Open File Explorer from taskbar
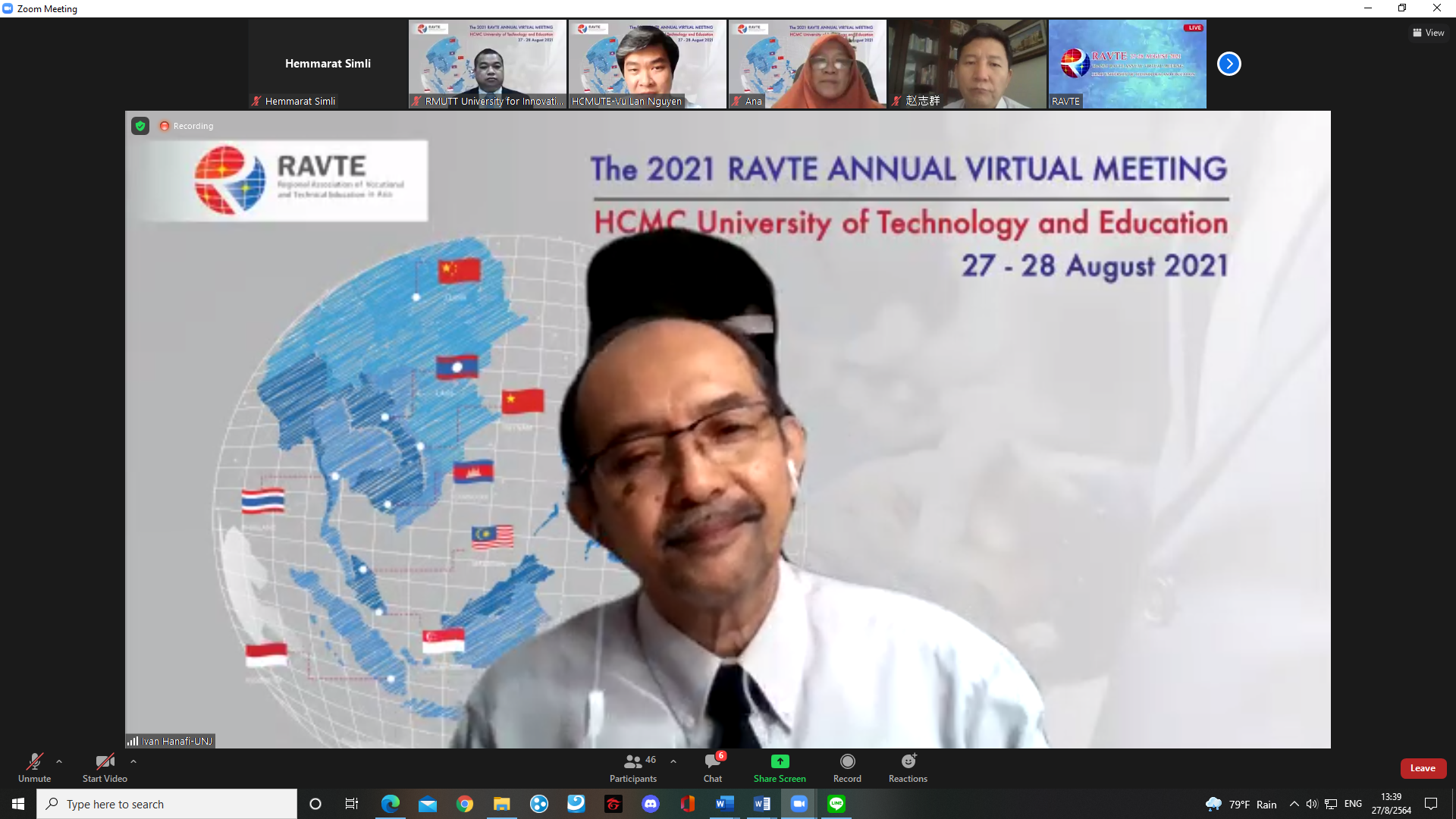Image resolution: width=1456 pixels, height=819 pixels. pos(502,804)
